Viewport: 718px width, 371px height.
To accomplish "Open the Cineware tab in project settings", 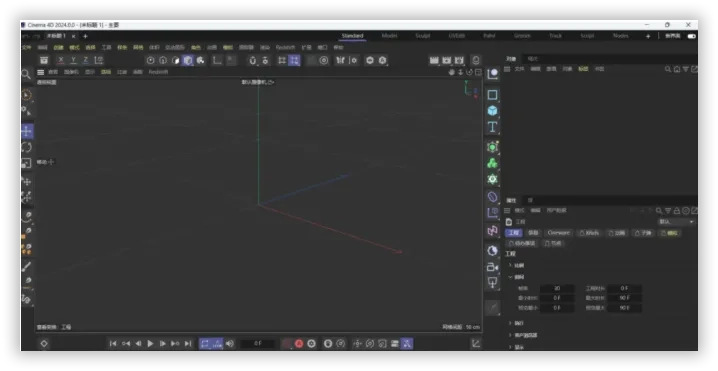I will (559, 233).
